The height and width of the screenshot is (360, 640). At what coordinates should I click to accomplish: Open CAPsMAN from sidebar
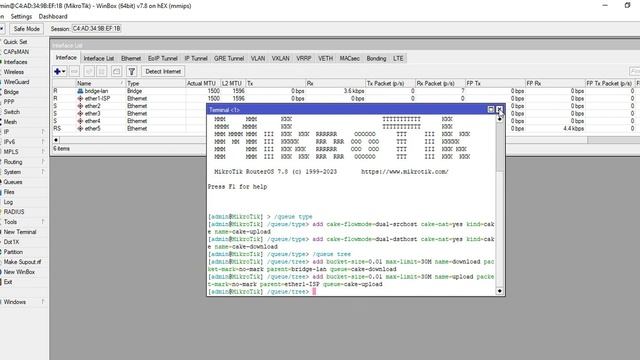[x=16, y=52]
